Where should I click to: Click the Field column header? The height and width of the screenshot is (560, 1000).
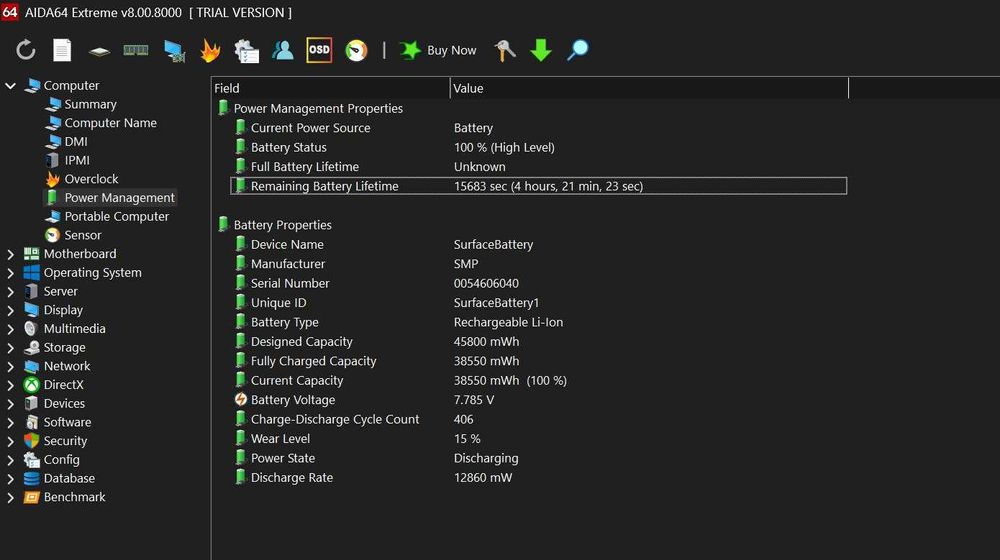(330, 88)
